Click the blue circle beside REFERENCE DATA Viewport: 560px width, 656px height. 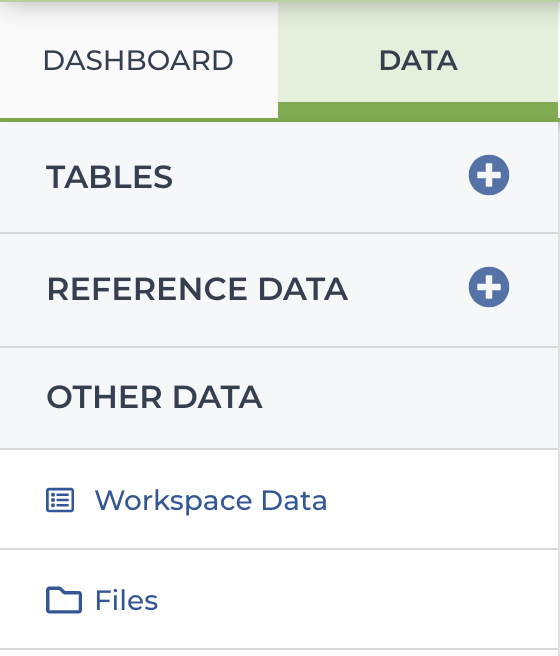[x=488, y=287]
